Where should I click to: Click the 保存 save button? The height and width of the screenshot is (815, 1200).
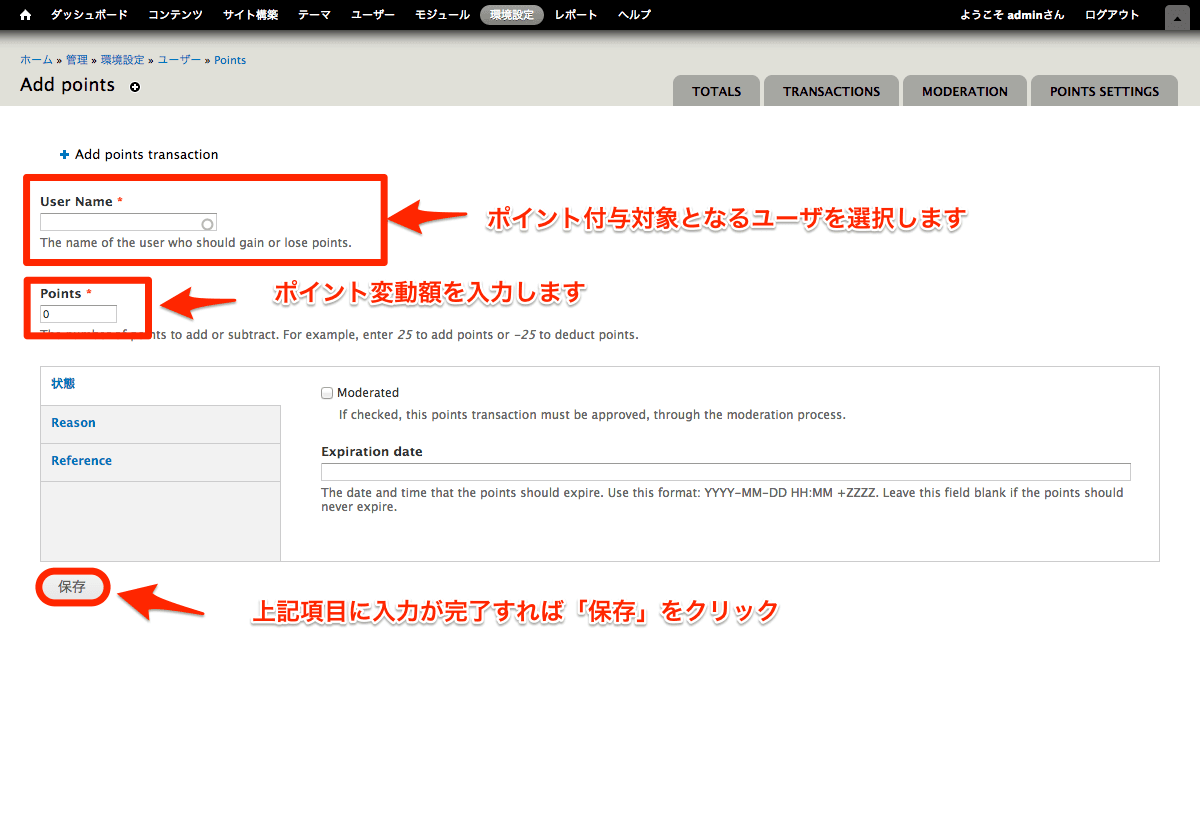point(72,587)
